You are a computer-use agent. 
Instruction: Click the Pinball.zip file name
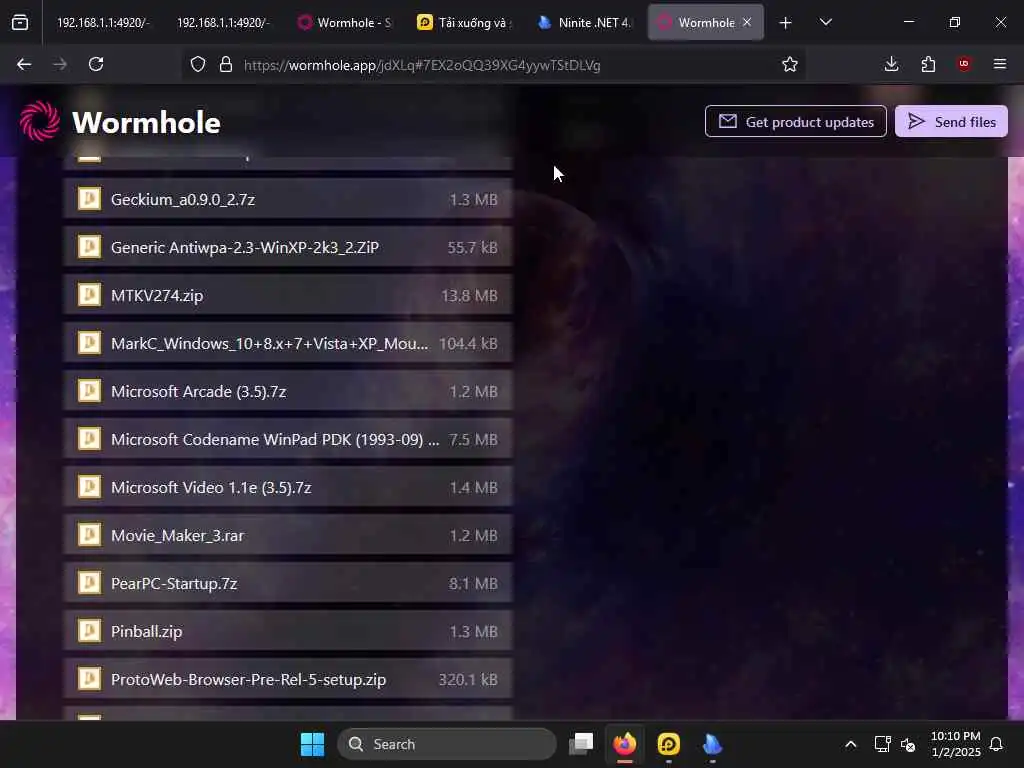coord(146,632)
